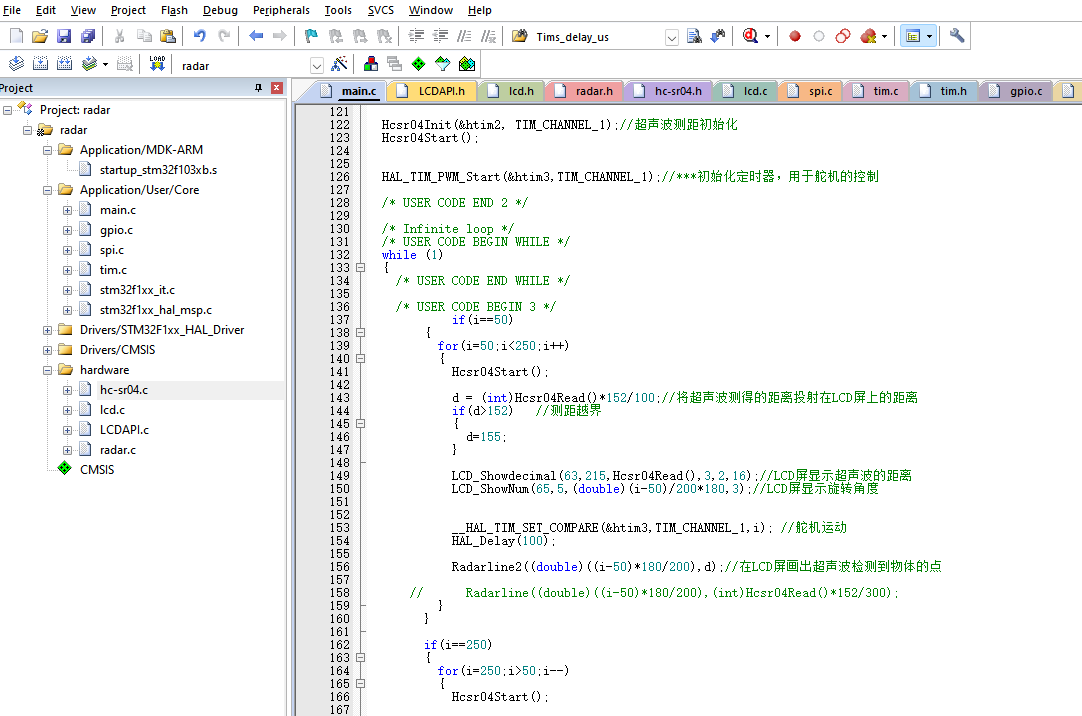
Task: Click the Find in Files binoculars-folder icon
Action: point(520,36)
